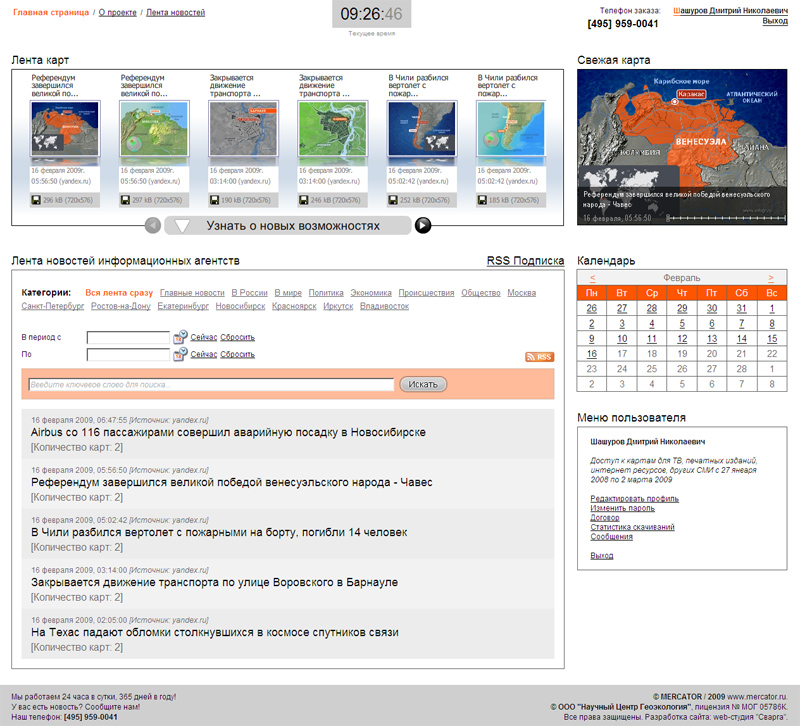Viewport: 800px width, 726px height.
Task: Click the orange RSS feed badge
Action: (x=539, y=357)
